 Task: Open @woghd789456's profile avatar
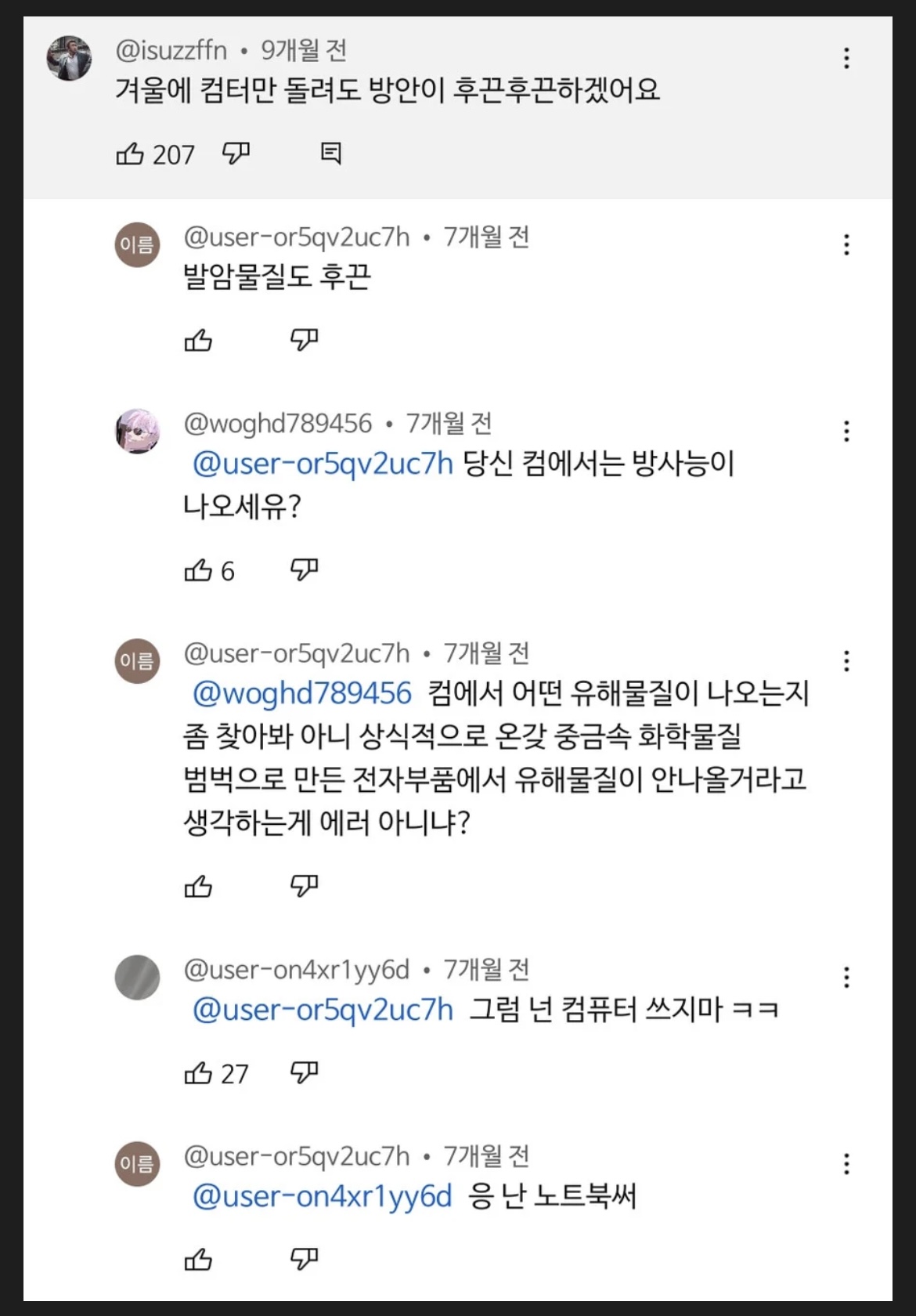[x=138, y=431]
